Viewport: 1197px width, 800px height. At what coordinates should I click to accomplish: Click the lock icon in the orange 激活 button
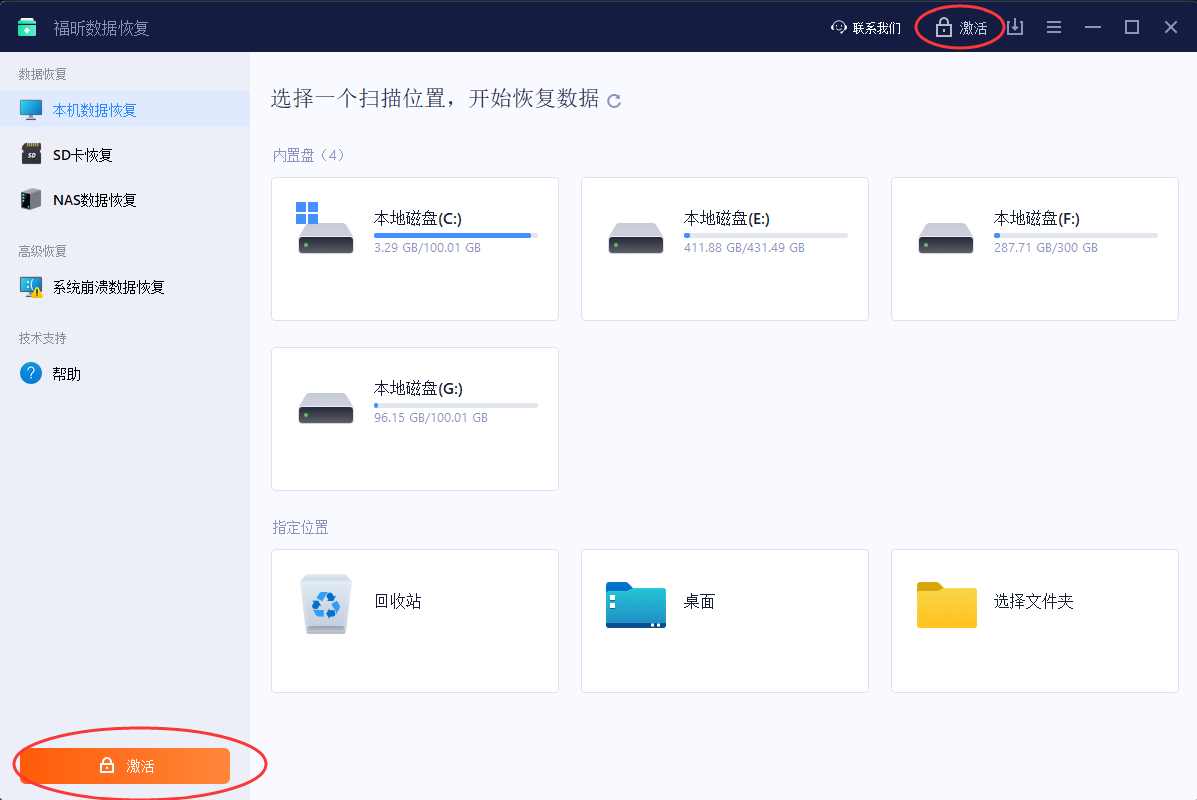pos(107,765)
